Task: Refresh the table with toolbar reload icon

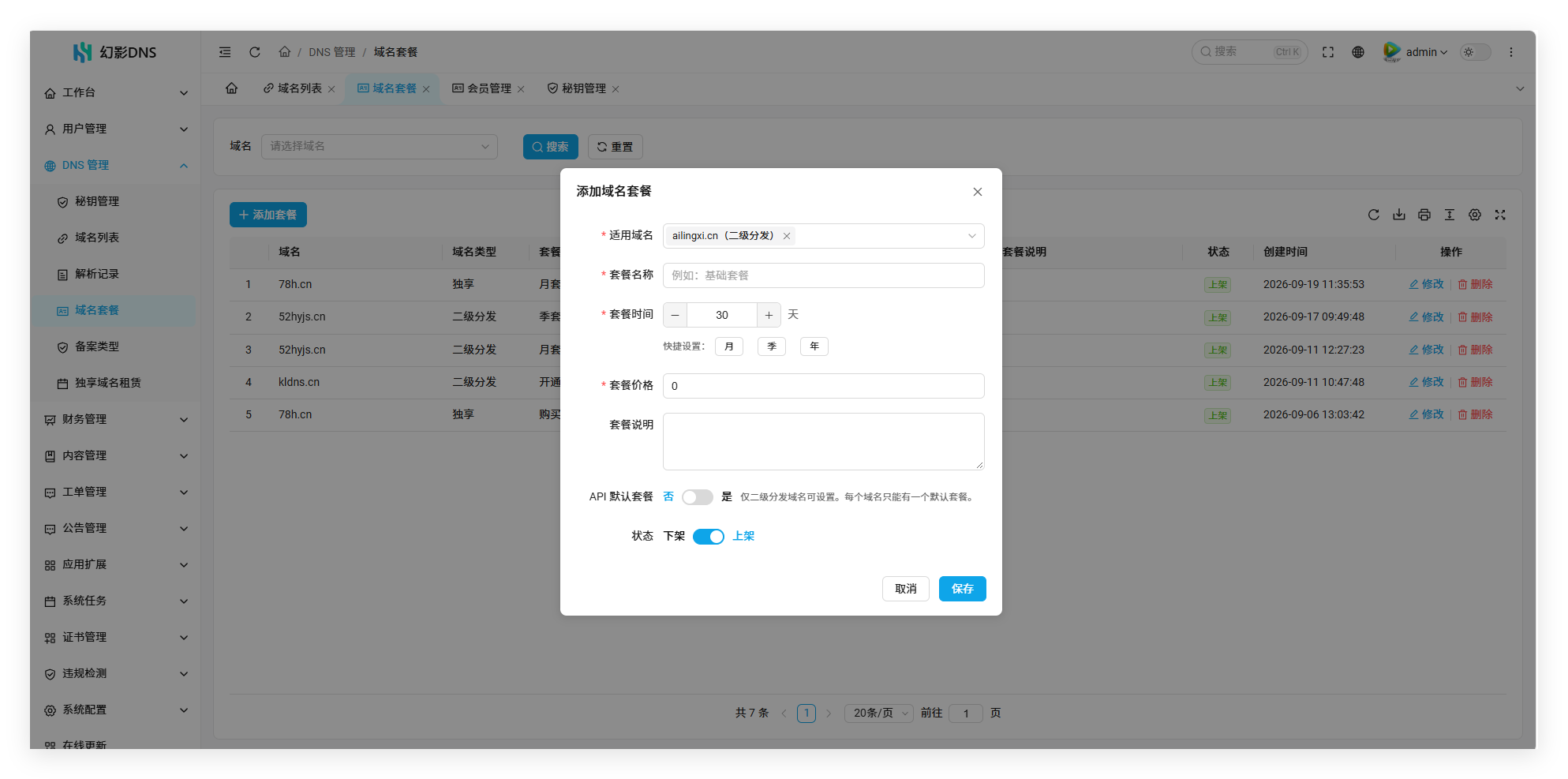Action: click(1374, 215)
